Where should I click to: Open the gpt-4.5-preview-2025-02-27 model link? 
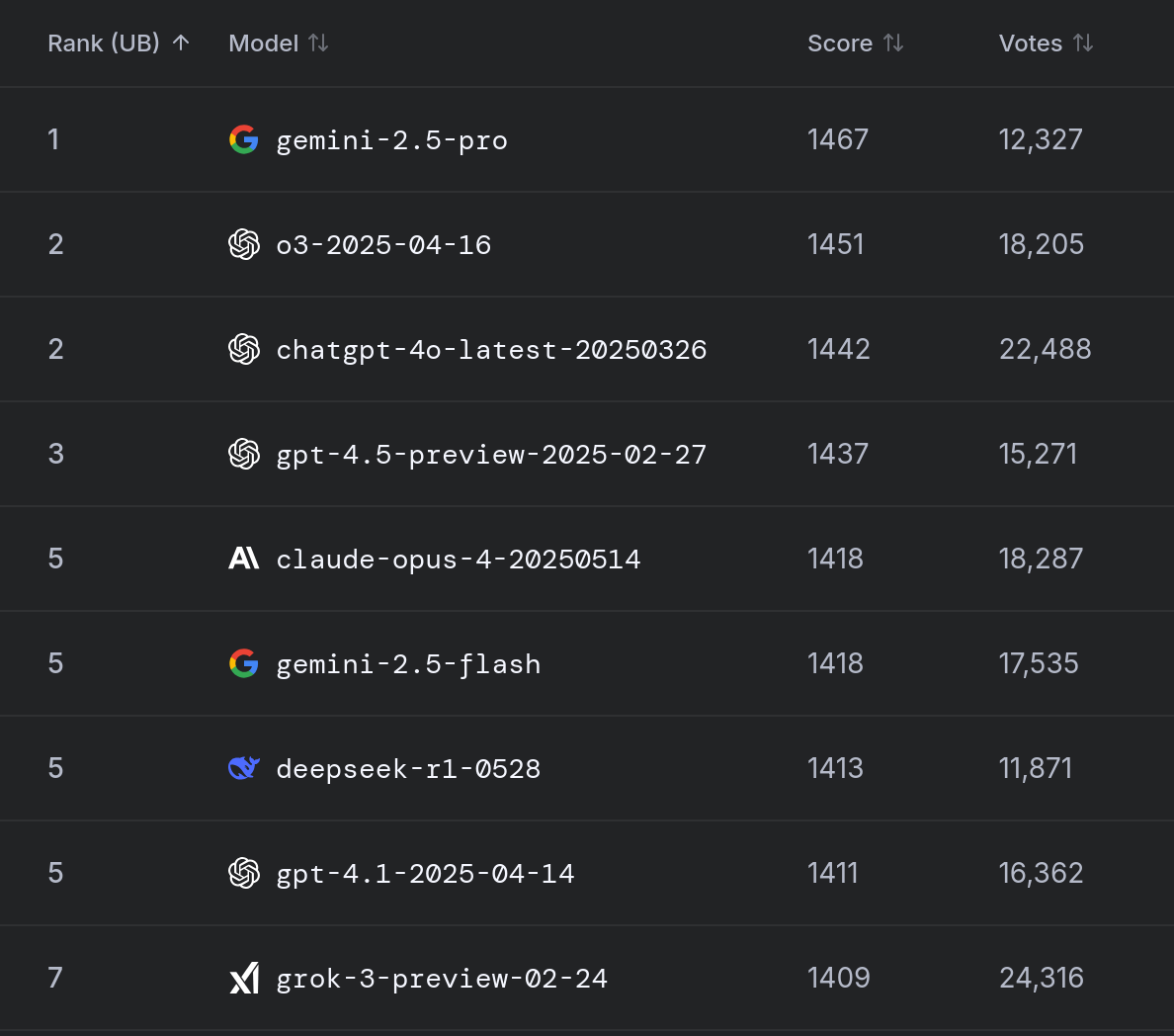coord(491,455)
